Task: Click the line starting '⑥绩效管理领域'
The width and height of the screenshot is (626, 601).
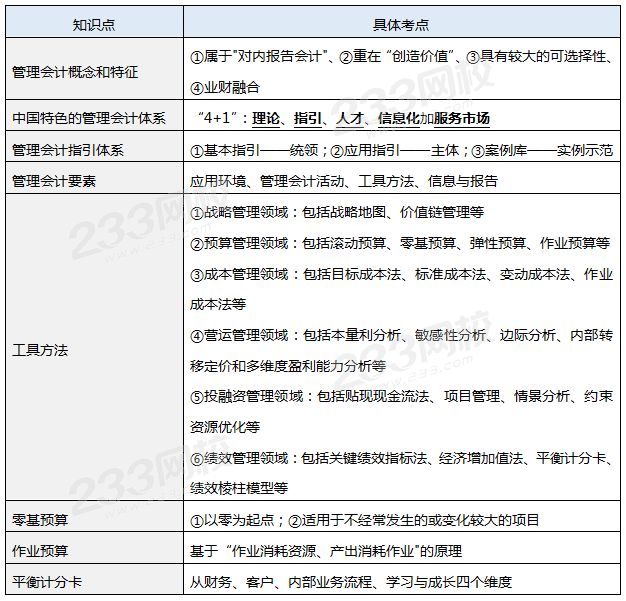Action: coord(402,458)
